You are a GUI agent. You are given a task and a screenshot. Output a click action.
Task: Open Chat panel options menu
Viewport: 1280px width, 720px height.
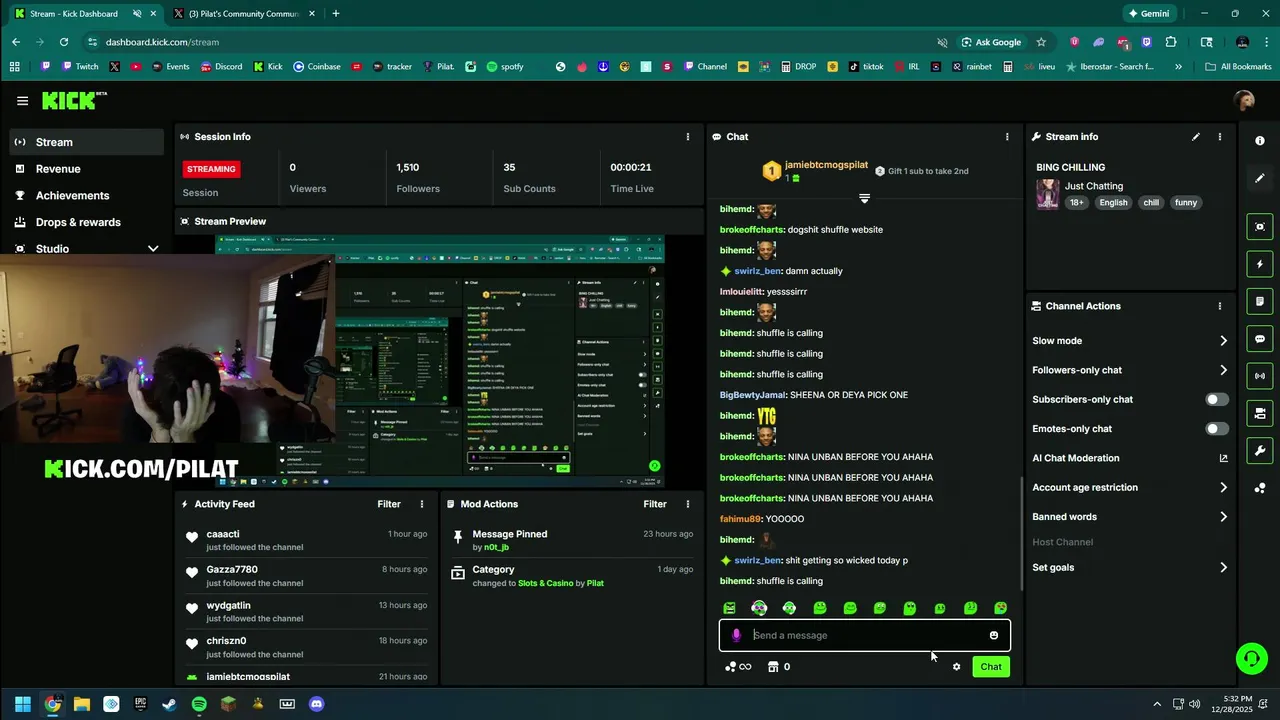[1007, 137]
